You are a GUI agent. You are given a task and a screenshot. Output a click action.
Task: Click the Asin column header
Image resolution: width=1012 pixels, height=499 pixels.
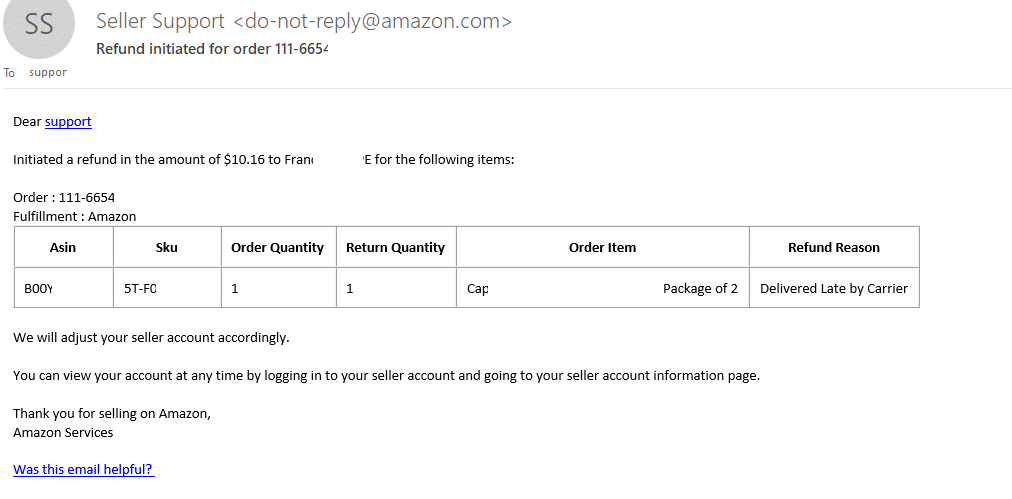point(63,247)
